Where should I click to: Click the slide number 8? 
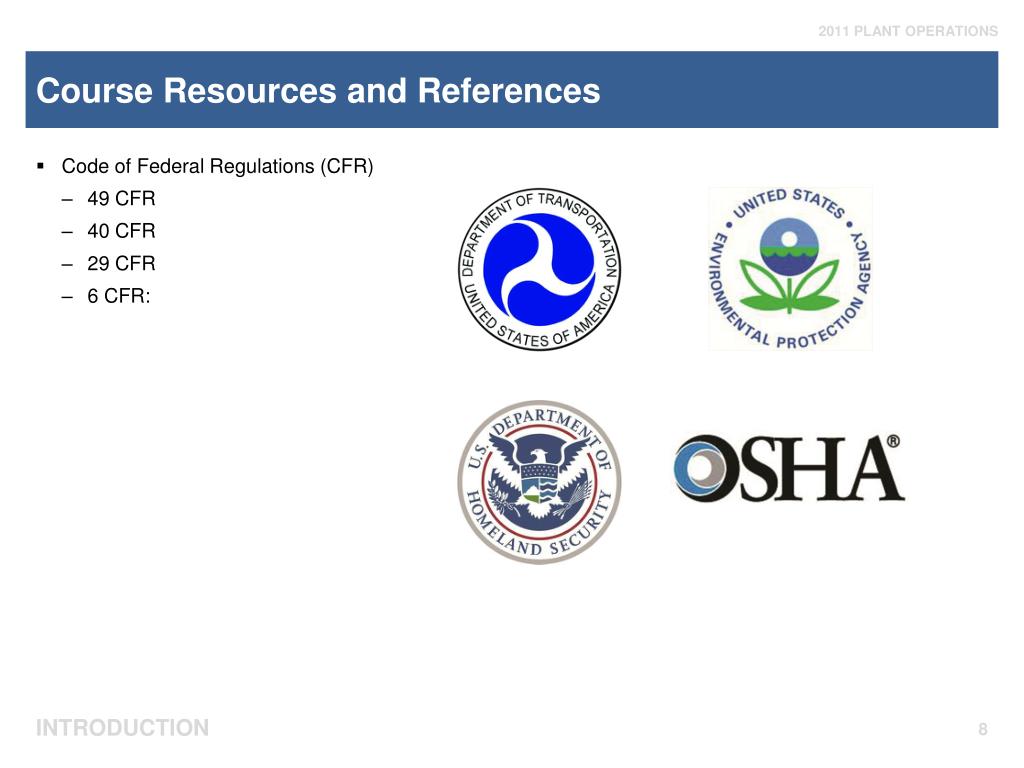[x=983, y=729]
